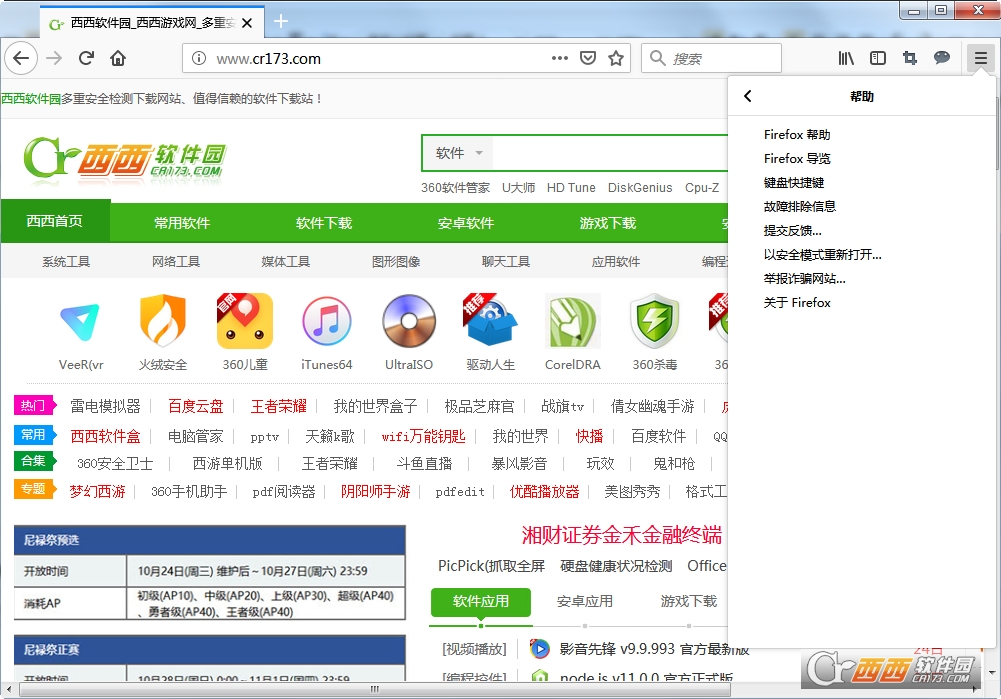Click the DiskGenius suggestion link
The image size is (1001, 699).
640,188
